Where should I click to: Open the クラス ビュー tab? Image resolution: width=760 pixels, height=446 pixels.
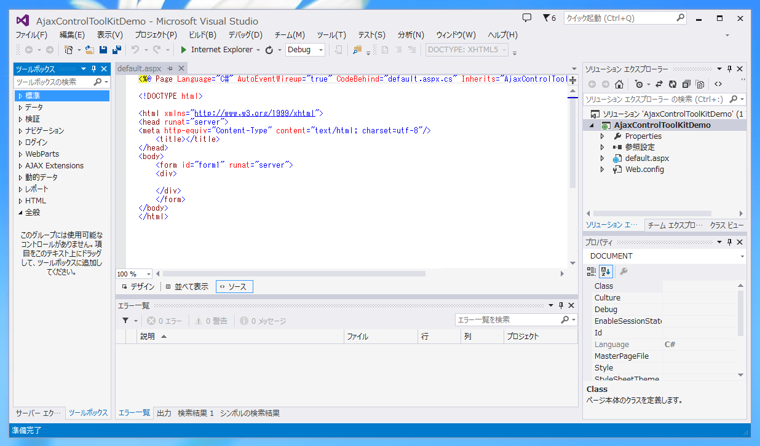click(727, 225)
